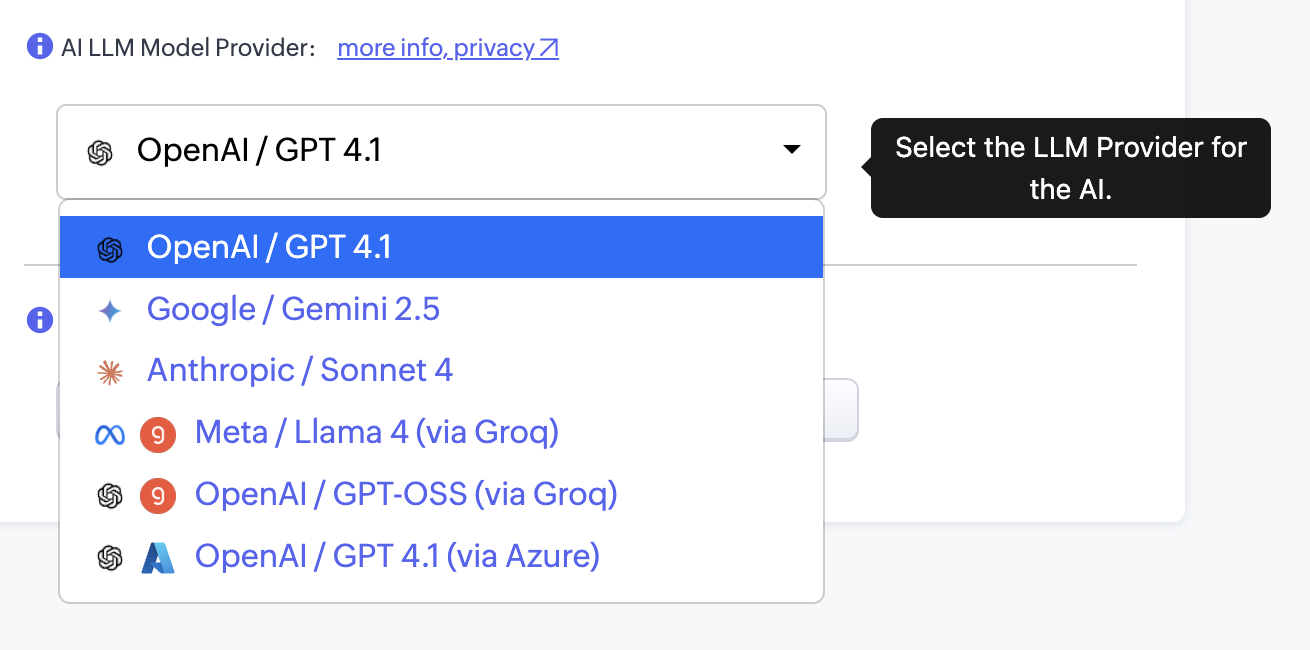
Task: Choose "Google / Gemini 2.5" from the list
Action: click(x=293, y=309)
